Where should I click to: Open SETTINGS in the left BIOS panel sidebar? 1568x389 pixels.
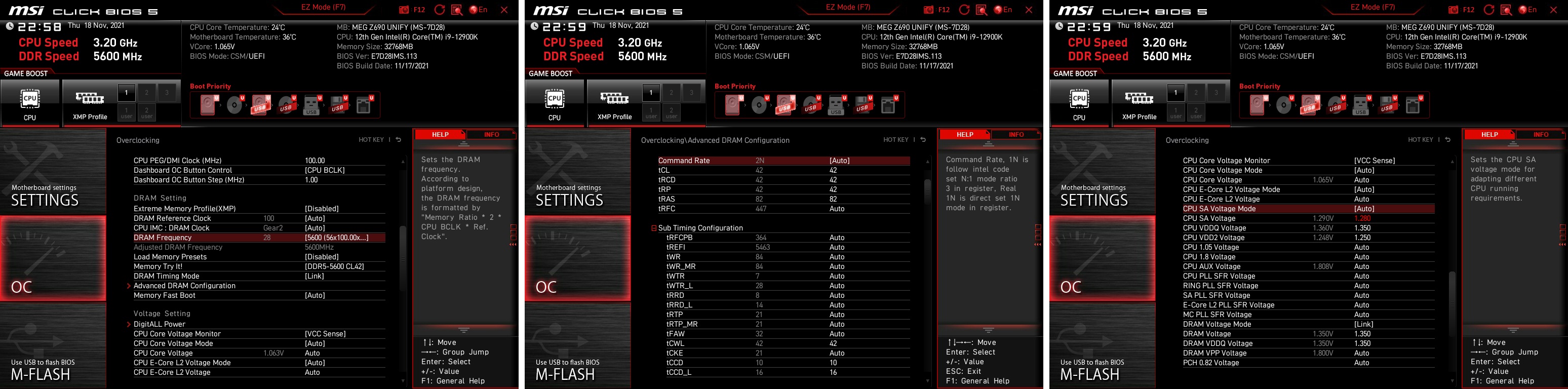click(x=53, y=171)
